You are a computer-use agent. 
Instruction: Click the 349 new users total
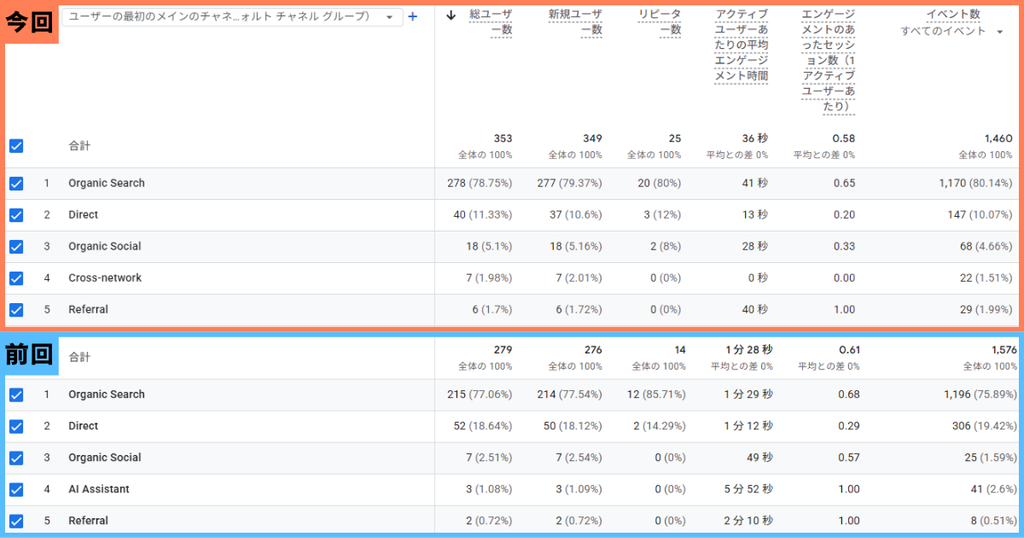(x=592, y=138)
